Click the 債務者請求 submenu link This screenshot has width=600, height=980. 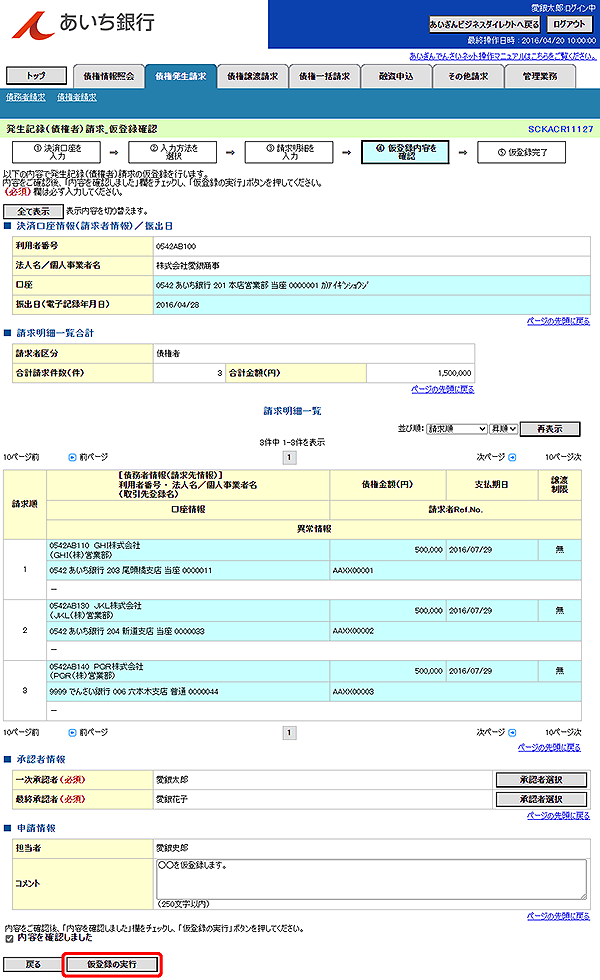26,98
